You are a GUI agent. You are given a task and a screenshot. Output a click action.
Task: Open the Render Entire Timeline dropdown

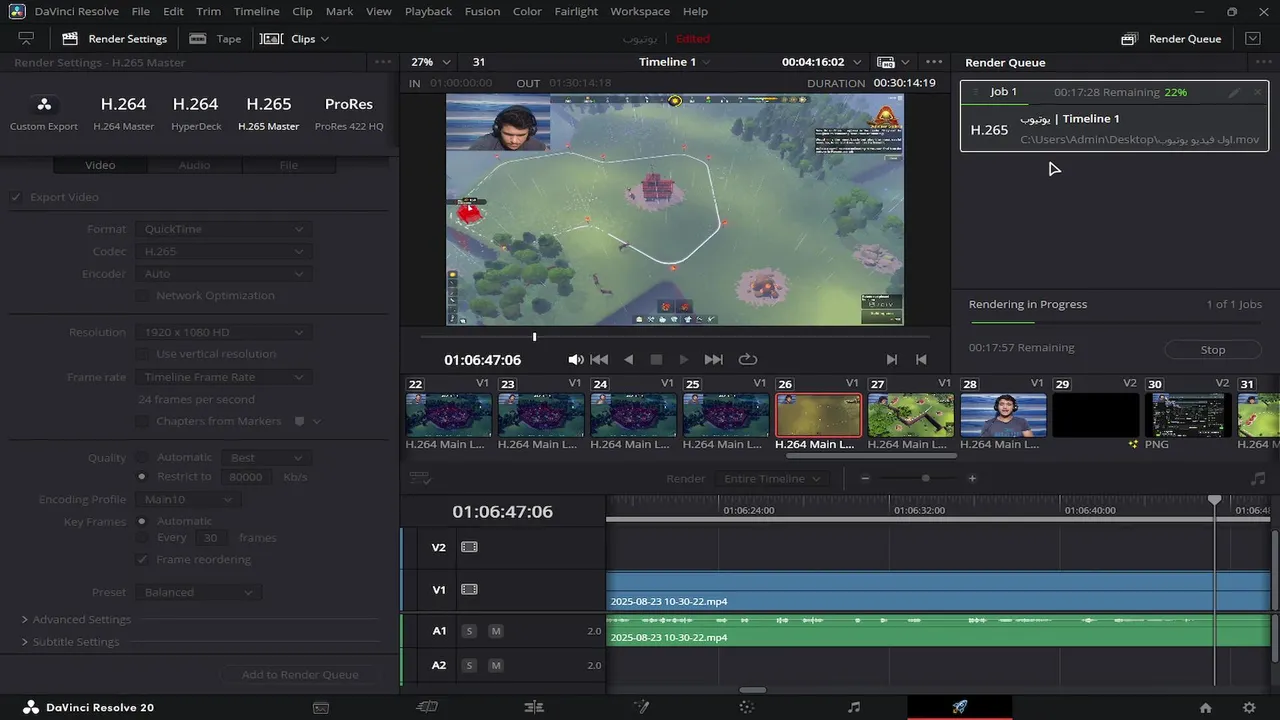tap(772, 479)
